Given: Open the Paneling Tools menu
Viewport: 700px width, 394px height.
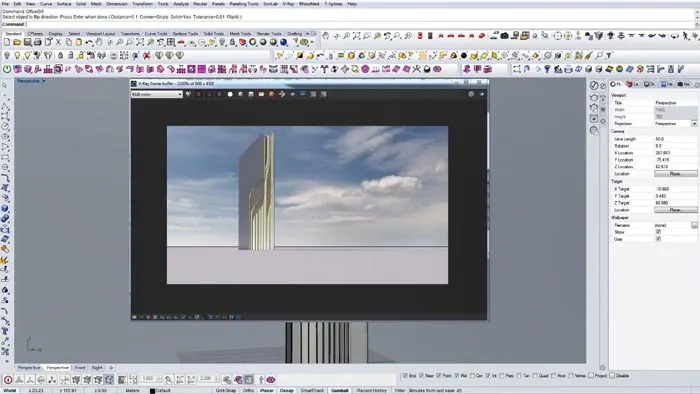Looking at the screenshot, I should (244, 4).
